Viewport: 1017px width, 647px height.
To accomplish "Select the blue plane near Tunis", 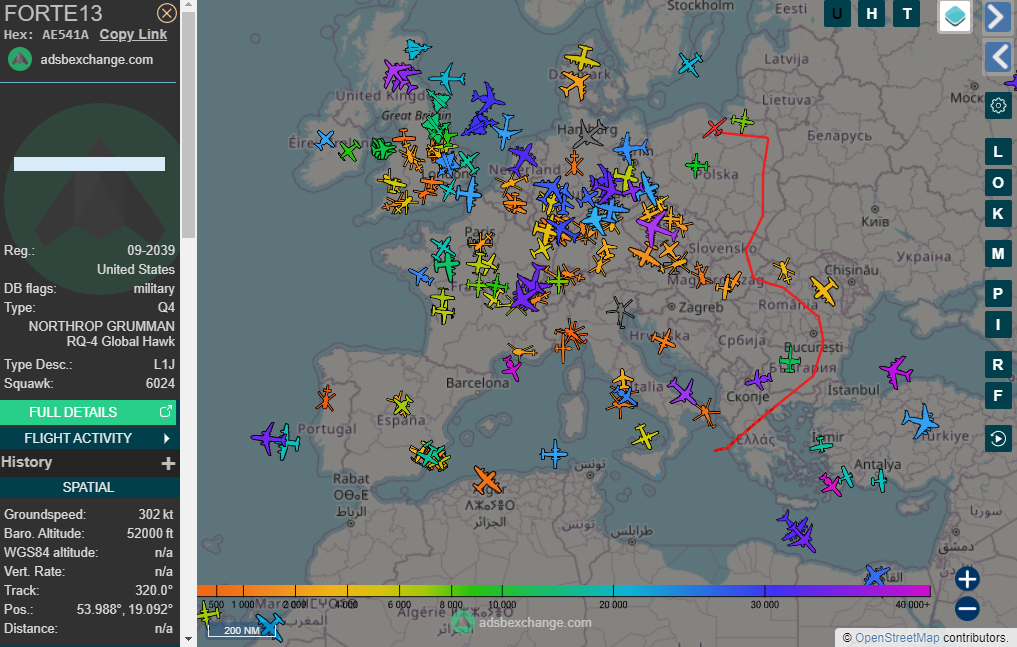I will coord(554,453).
